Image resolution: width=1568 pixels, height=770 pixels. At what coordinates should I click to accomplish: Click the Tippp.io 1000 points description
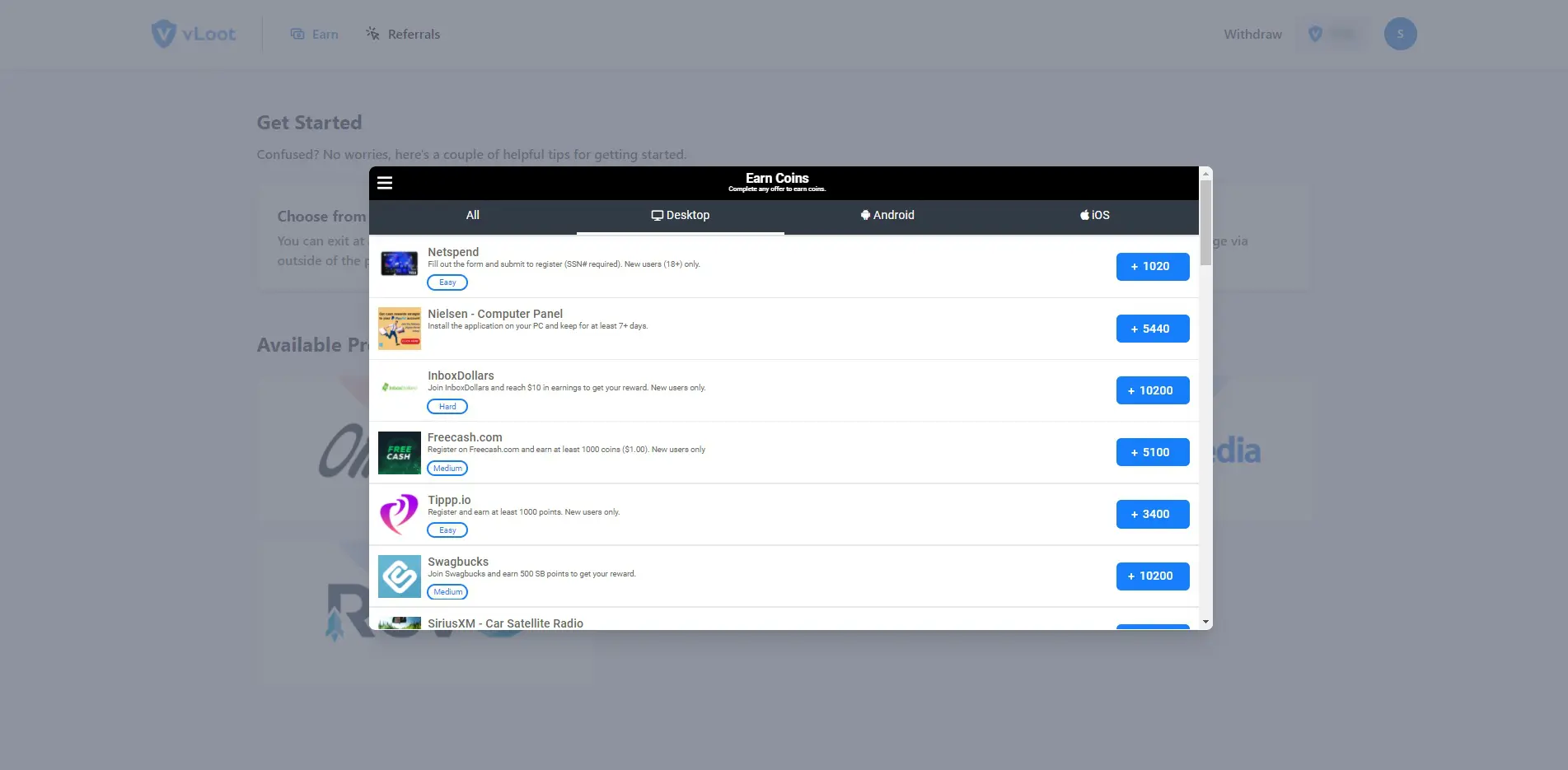coord(524,512)
